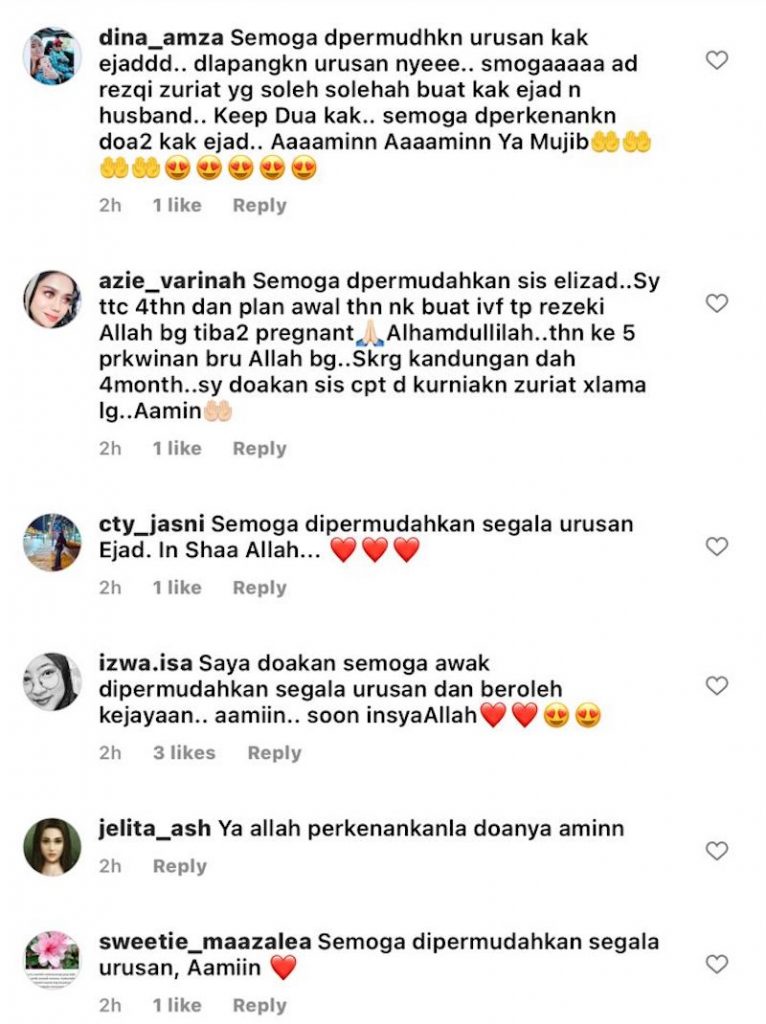View cty_jasni's profile photo
The height and width of the screenshot is (1024, 766).
click(x=52, y=542)
